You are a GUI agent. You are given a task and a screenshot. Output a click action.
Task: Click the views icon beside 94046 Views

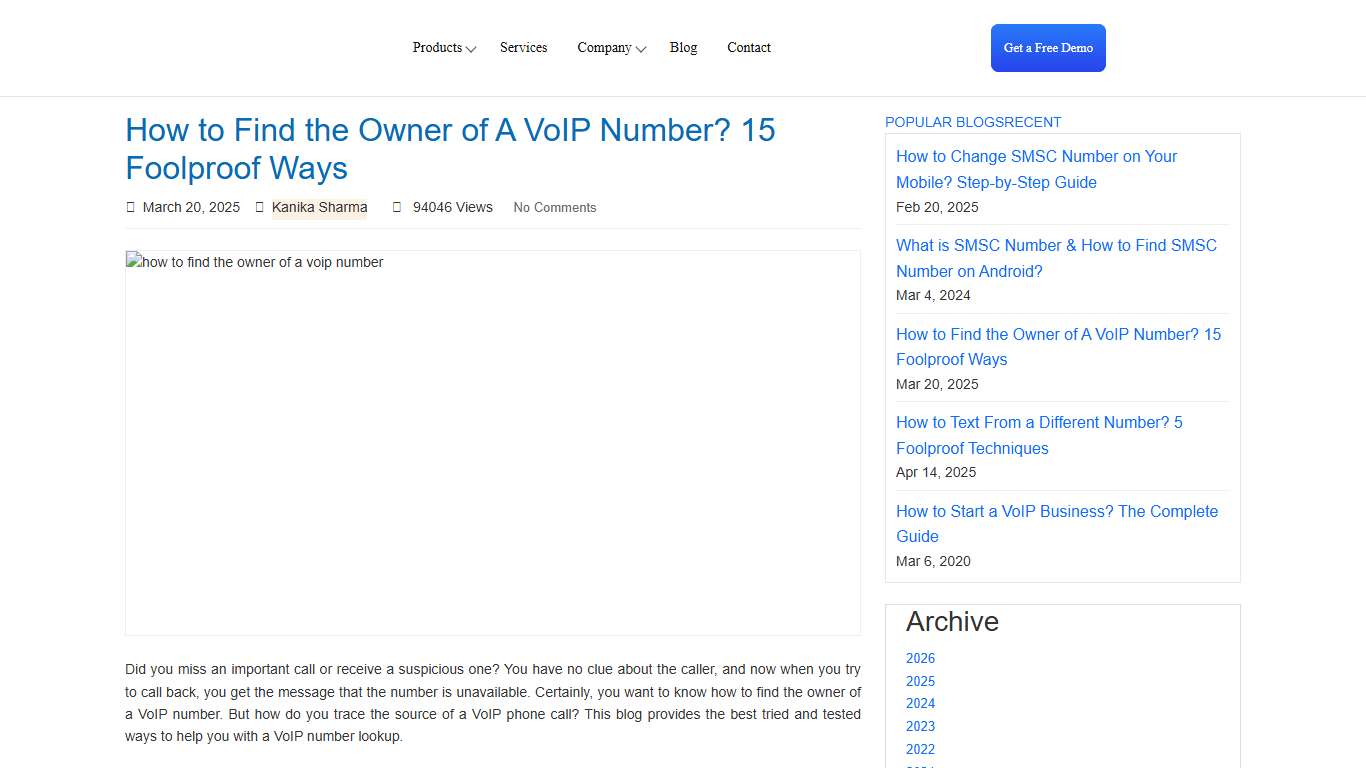click(x=395, y=207)
